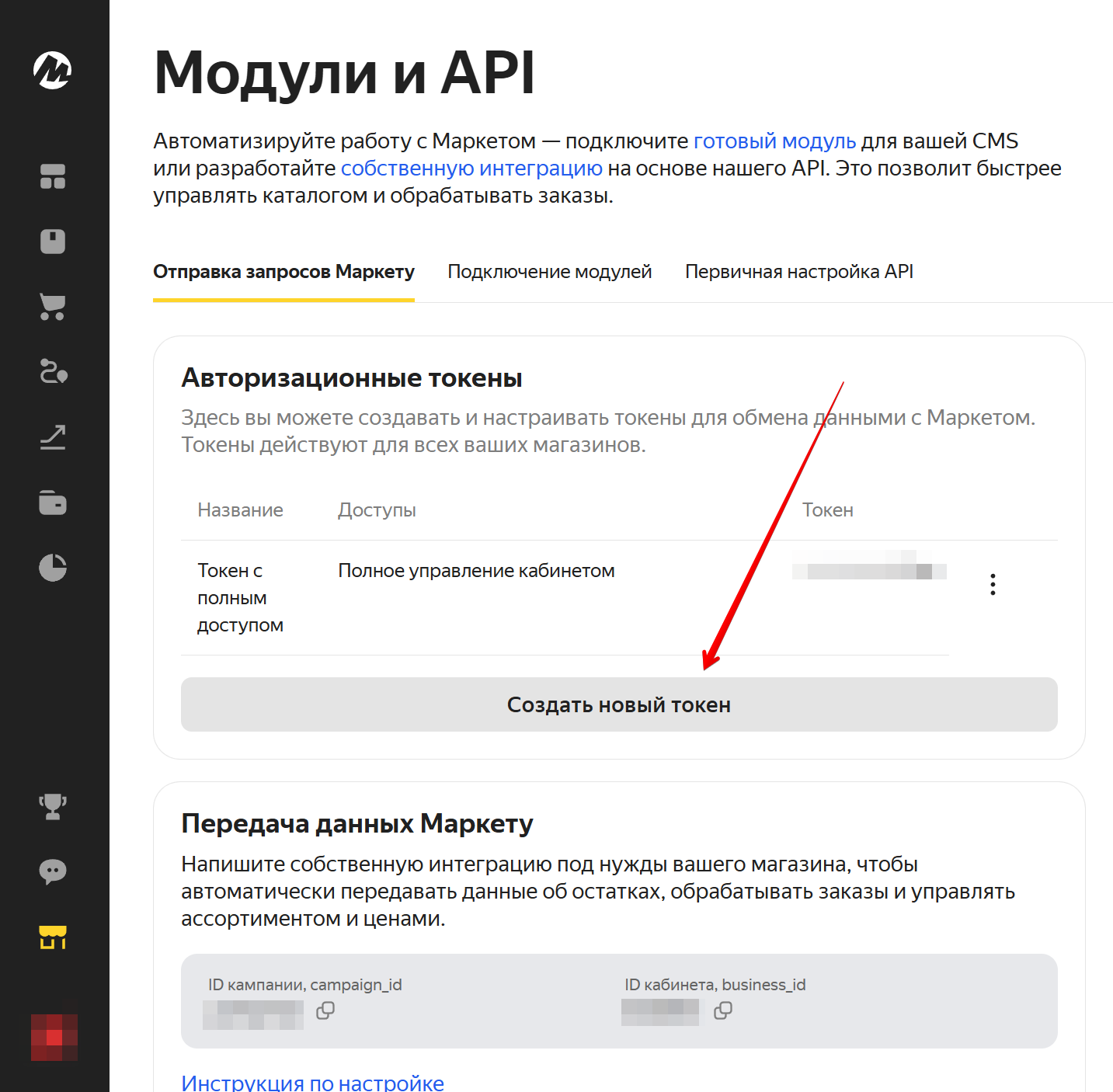
Task: Select Токен с полным доступом name cell
Action: [241, 598]
